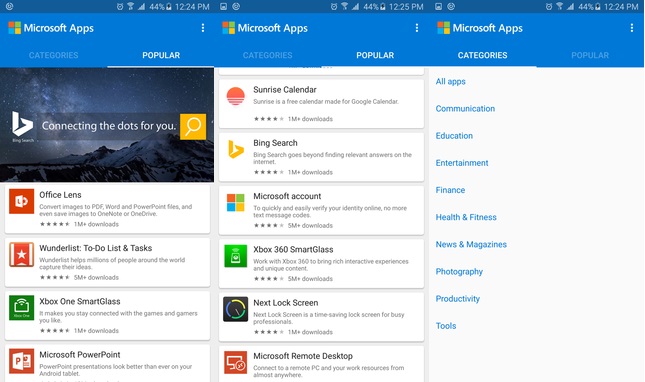The width and height of the screenshot is (645, 382).
Task: Select the 'Office Lens' title
Action: tap(60, 195)
